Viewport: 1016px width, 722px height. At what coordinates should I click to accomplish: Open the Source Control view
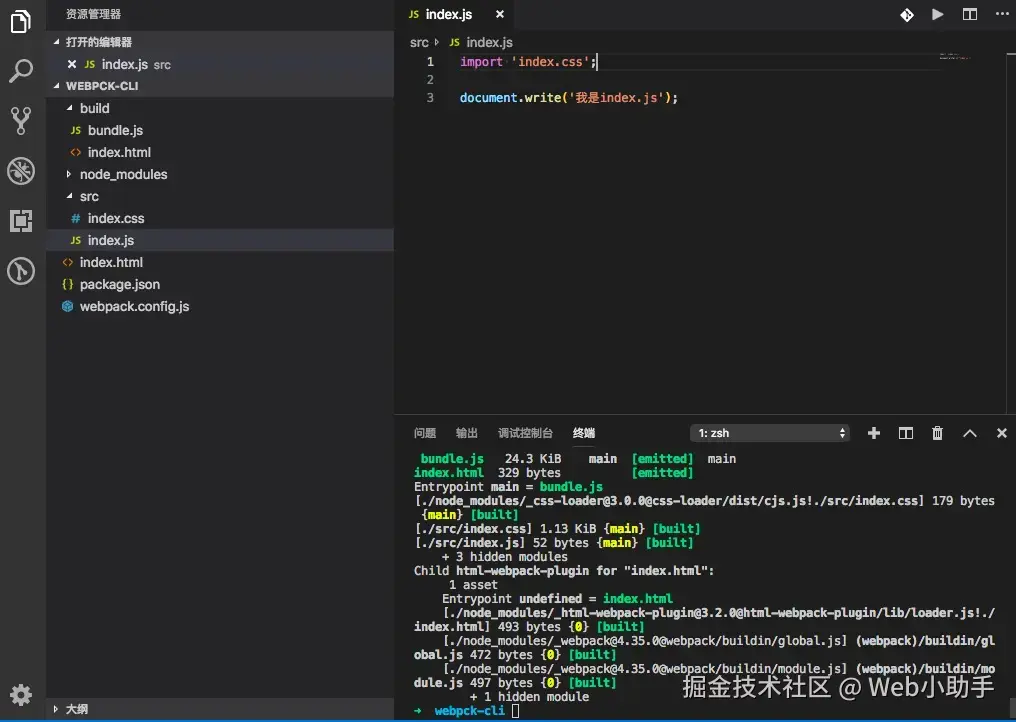[x=21, y=121]
